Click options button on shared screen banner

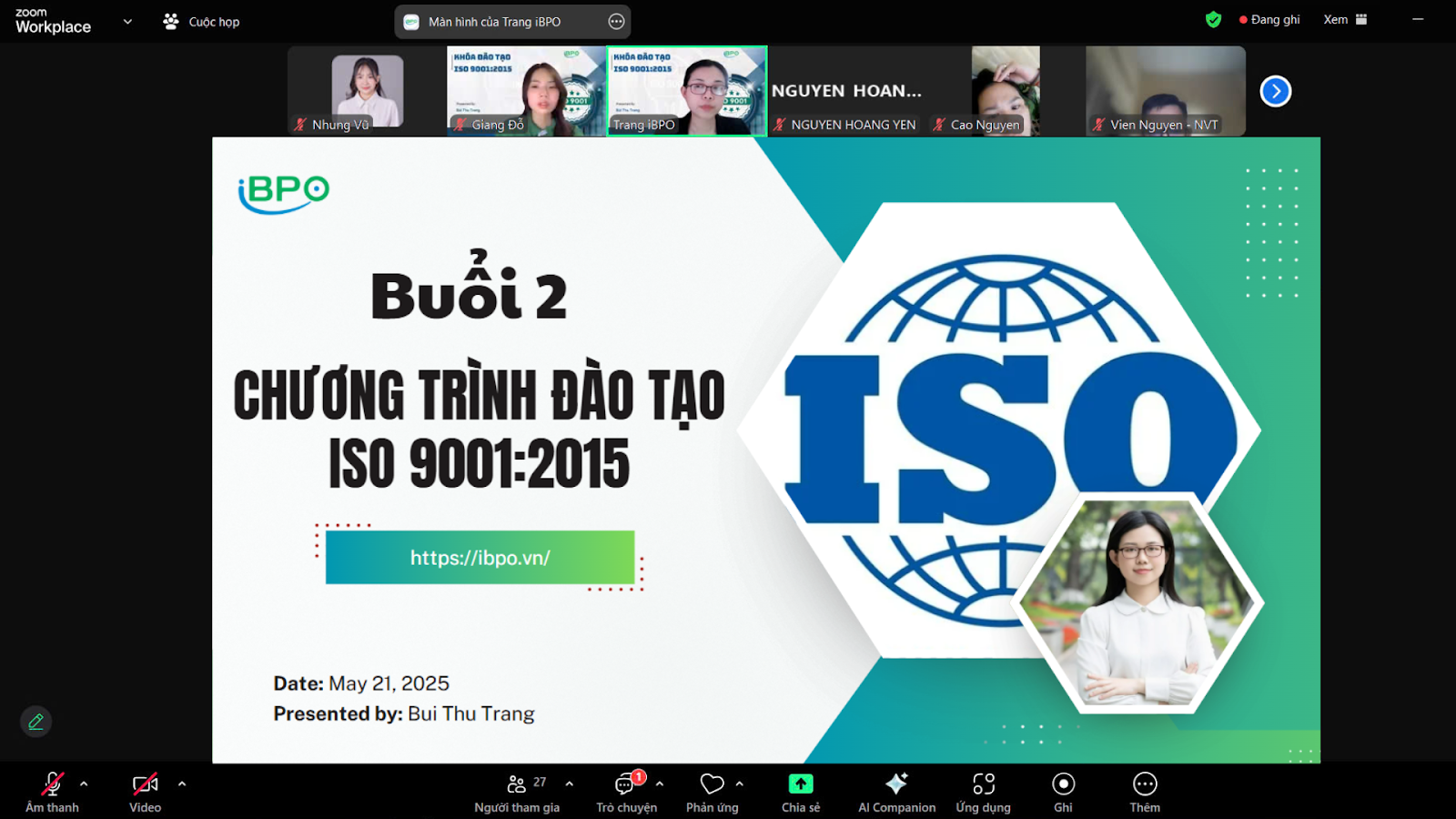[616, 22]
